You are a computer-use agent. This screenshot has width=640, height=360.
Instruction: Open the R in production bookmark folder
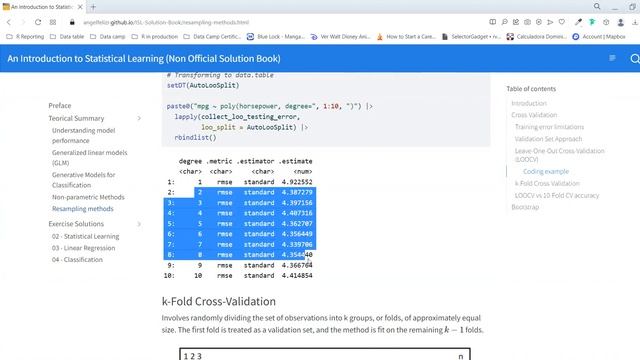point(155,37)
